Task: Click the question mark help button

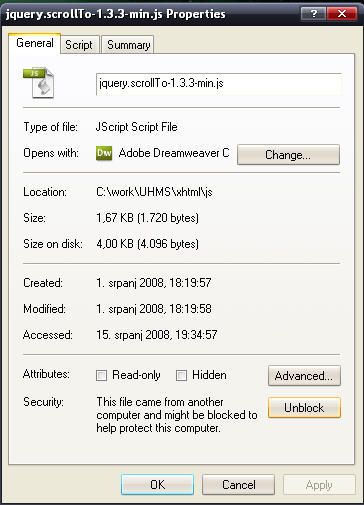Action: pos(313,14)
